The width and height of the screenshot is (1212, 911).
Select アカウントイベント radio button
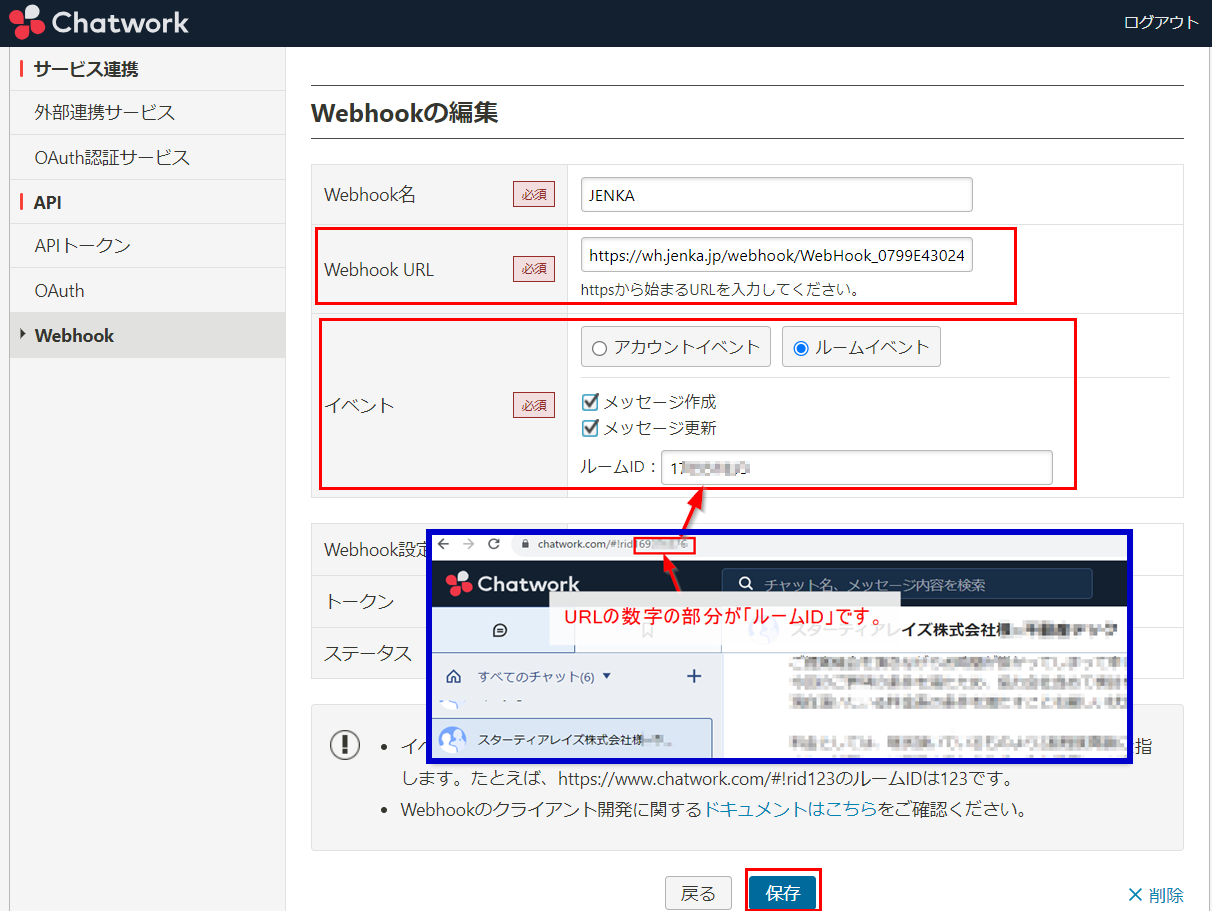tap(600, 348)
